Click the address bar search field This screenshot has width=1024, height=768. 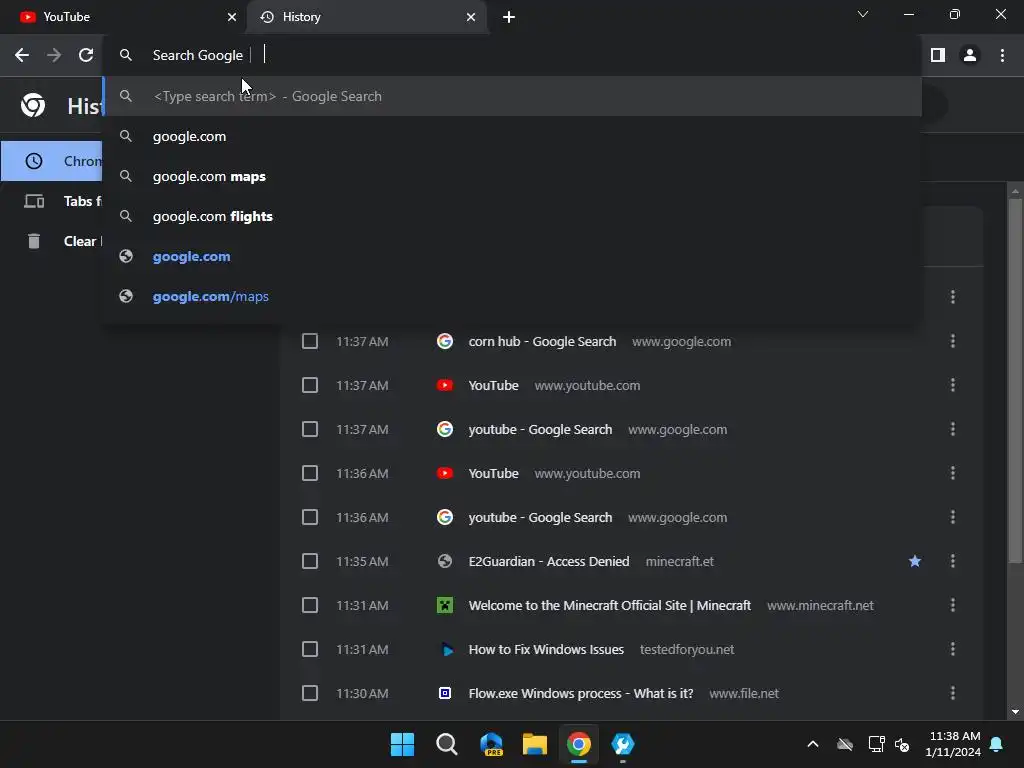point(512,55)
